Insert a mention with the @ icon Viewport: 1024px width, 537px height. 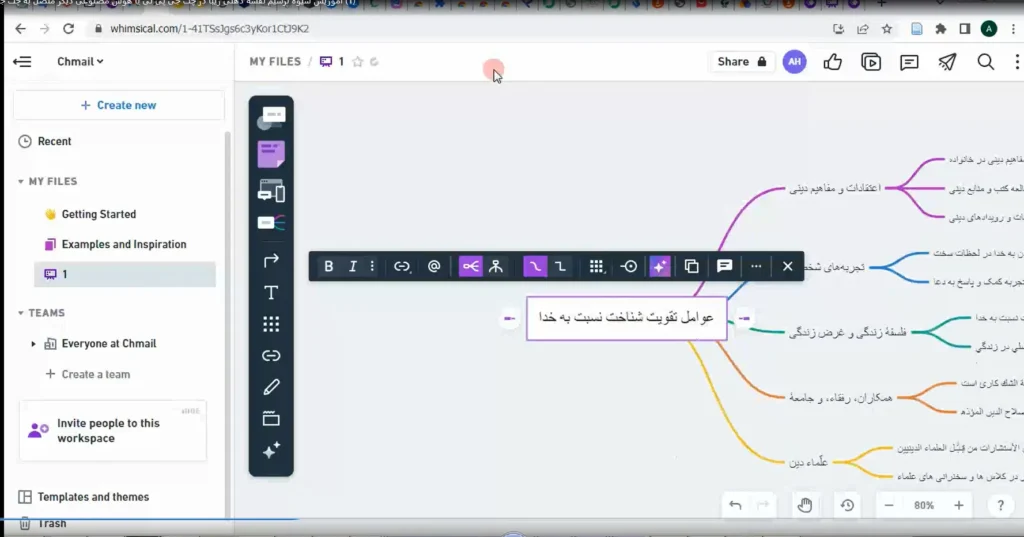[x=434, y=267]
